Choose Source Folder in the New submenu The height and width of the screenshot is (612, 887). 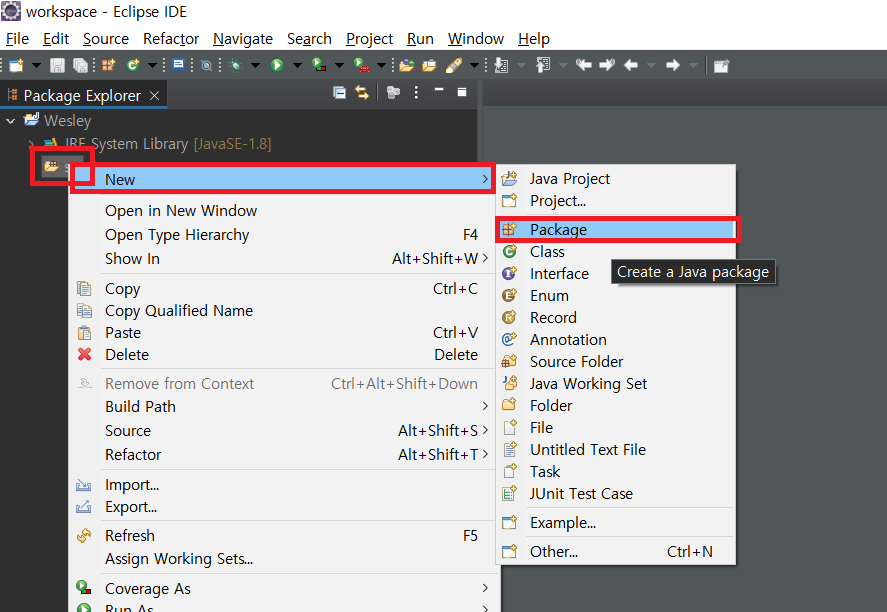point(617,361)
